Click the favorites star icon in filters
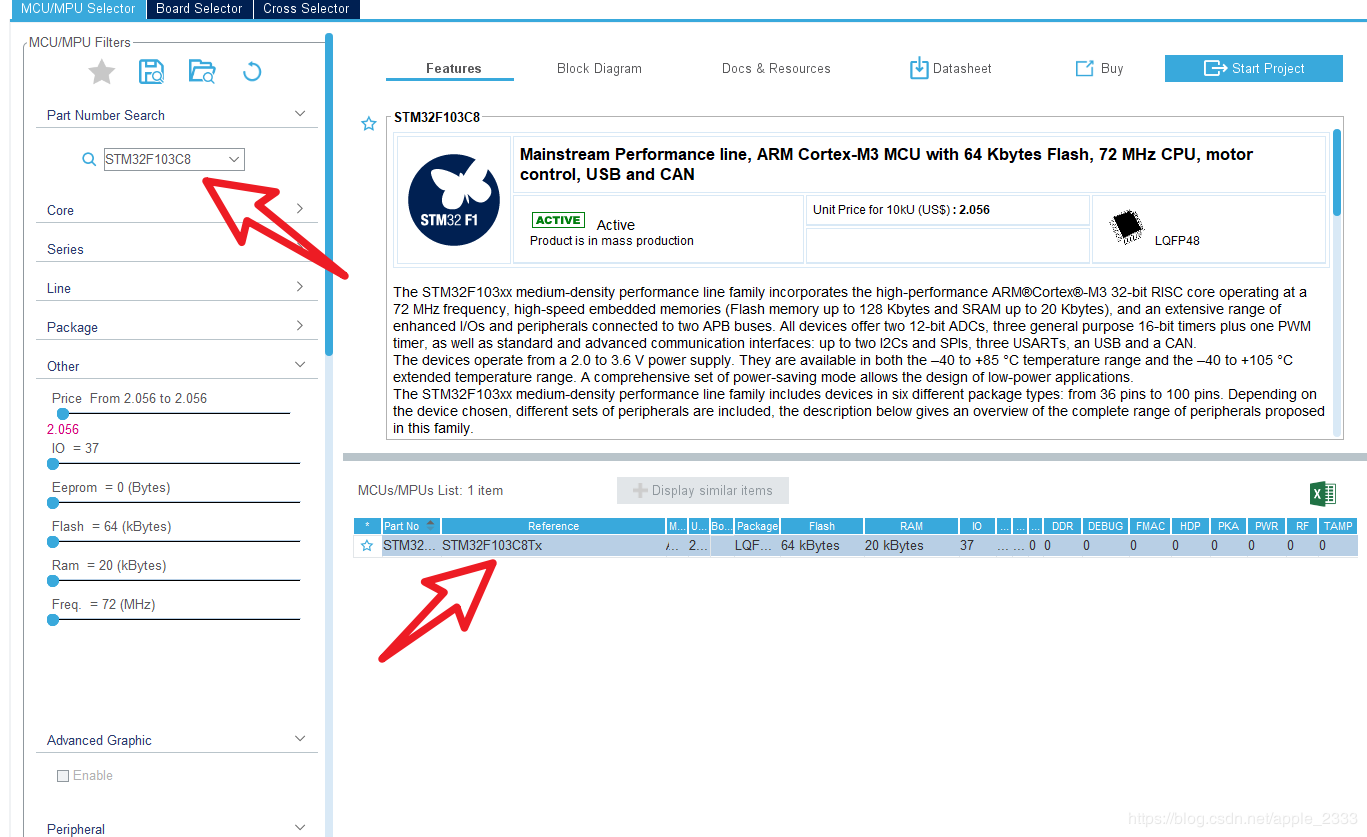The image size is (1367, 837). (102, 71)
